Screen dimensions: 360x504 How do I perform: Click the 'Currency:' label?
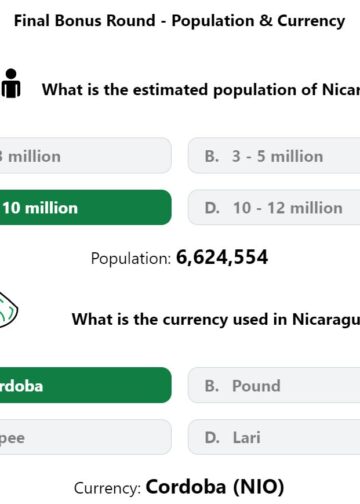click(108, 488)
